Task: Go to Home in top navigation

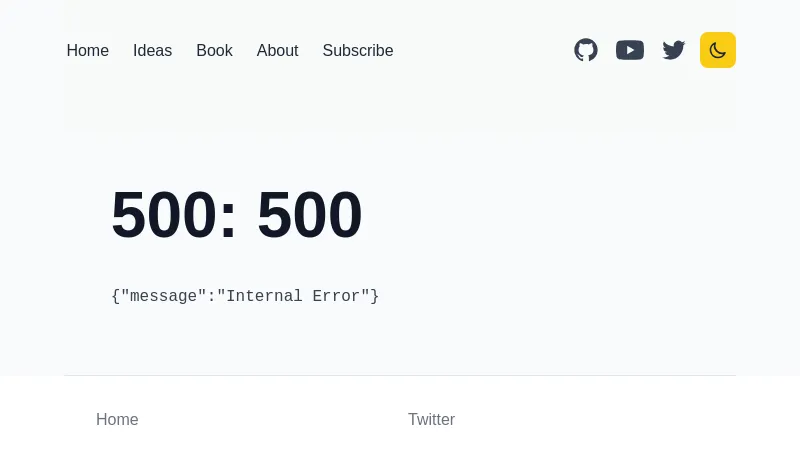Action: coord(88,50)
